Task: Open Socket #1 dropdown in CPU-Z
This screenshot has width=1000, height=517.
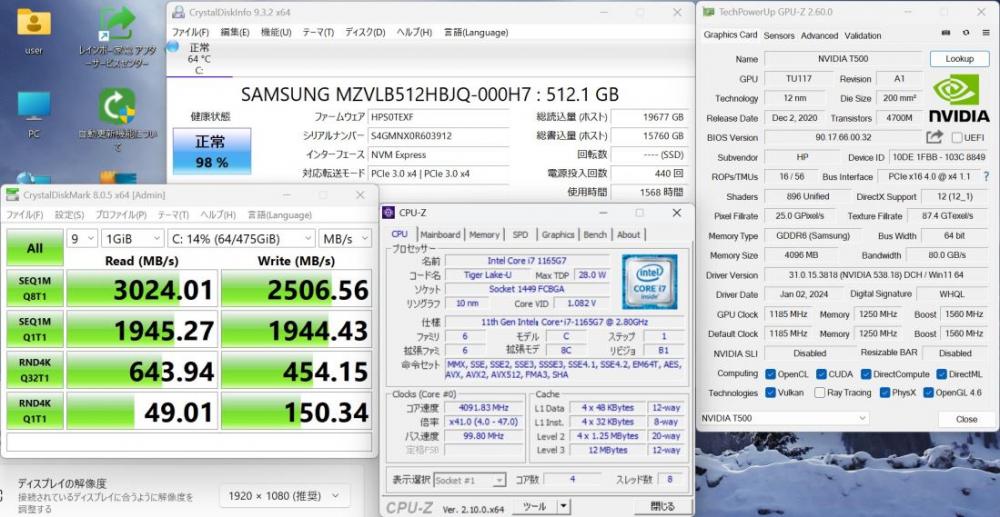Action: (469, 480)
